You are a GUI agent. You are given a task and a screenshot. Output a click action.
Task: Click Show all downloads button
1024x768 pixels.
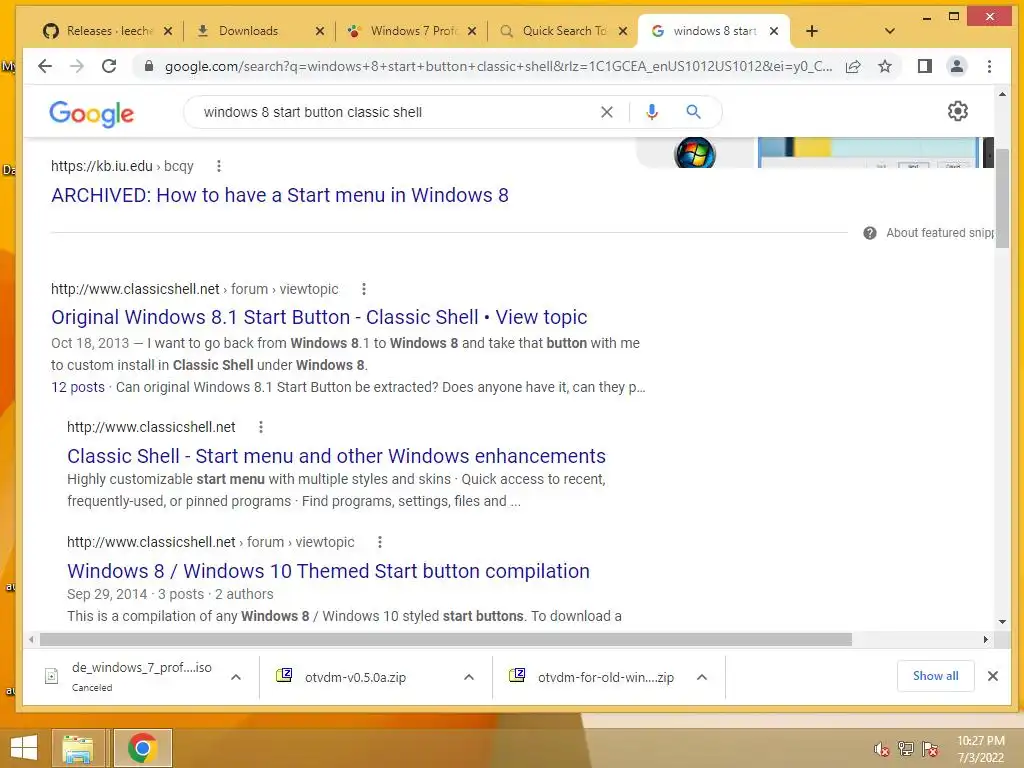935,676
